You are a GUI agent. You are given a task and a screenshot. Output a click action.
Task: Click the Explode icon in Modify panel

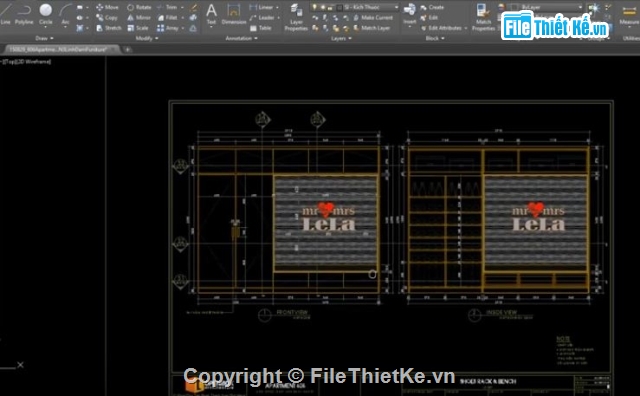pyautogui.click(x=193, y=18)
